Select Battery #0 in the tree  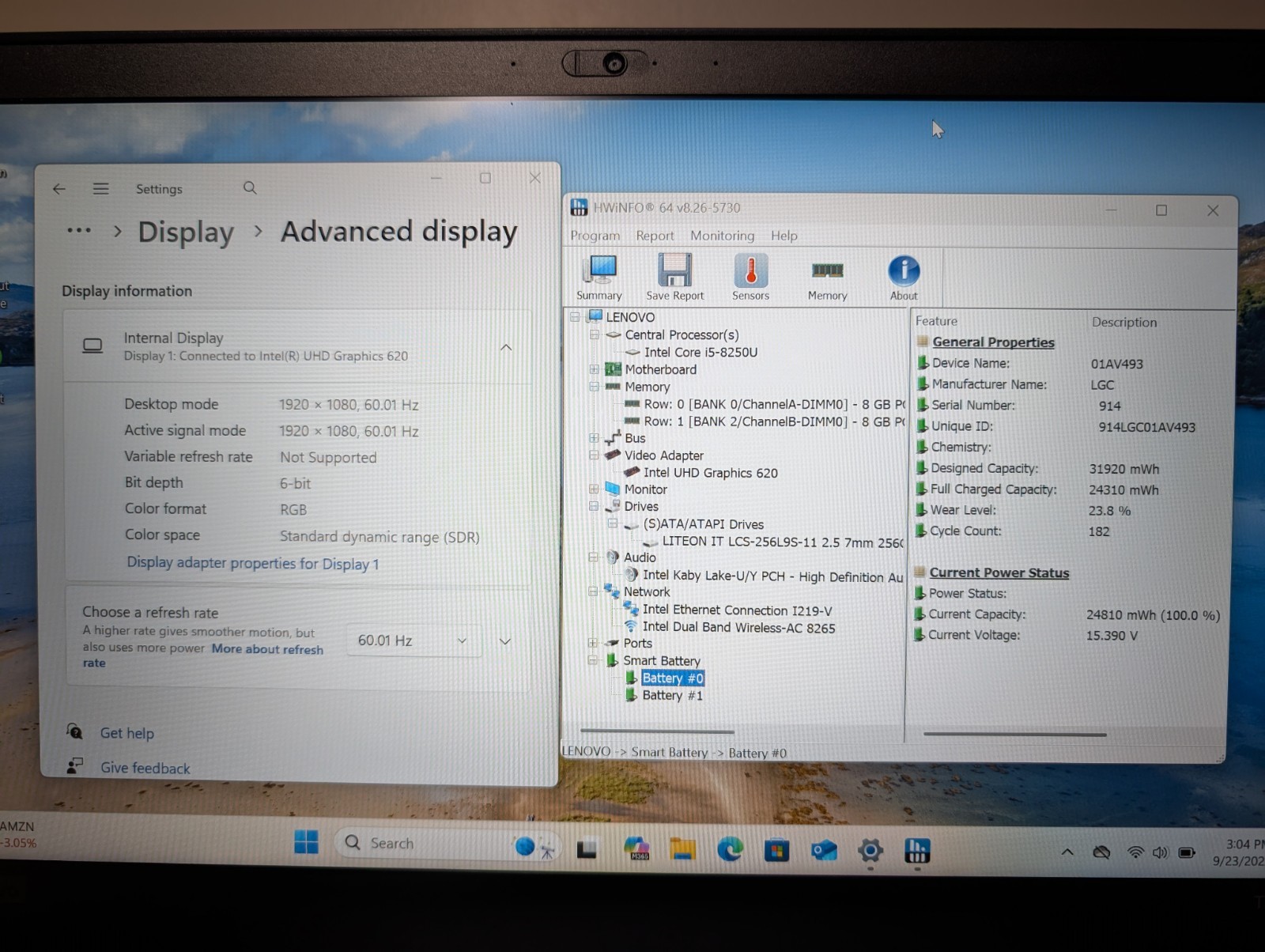click(673, 678)
